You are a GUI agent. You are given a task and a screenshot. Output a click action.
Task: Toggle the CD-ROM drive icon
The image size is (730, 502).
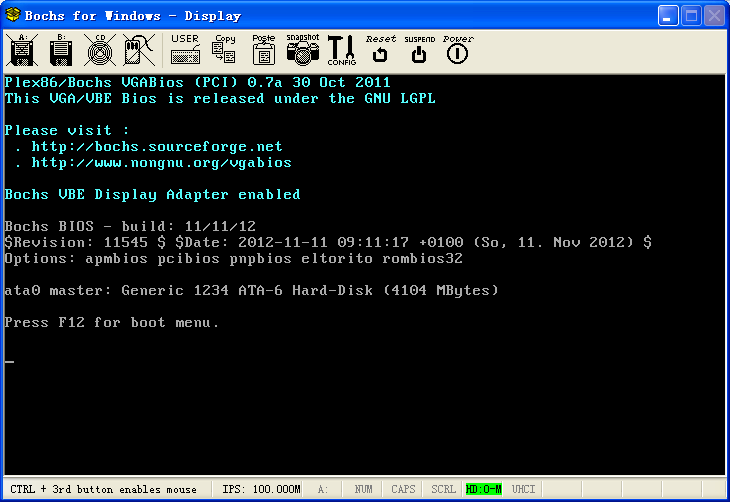[x=100, y=50]
